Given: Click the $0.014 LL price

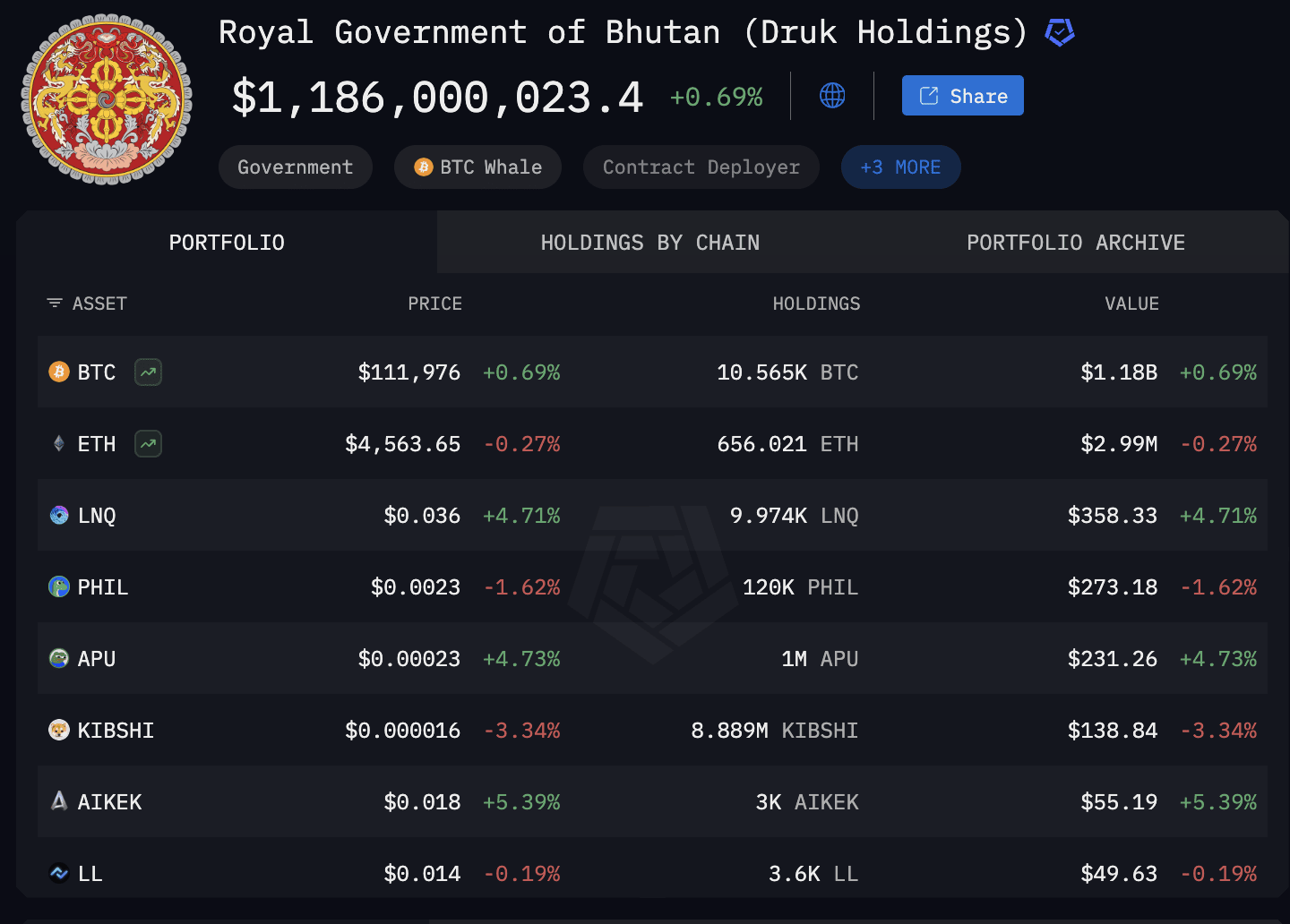Looking at the screenshot, I should pos(422,874).
